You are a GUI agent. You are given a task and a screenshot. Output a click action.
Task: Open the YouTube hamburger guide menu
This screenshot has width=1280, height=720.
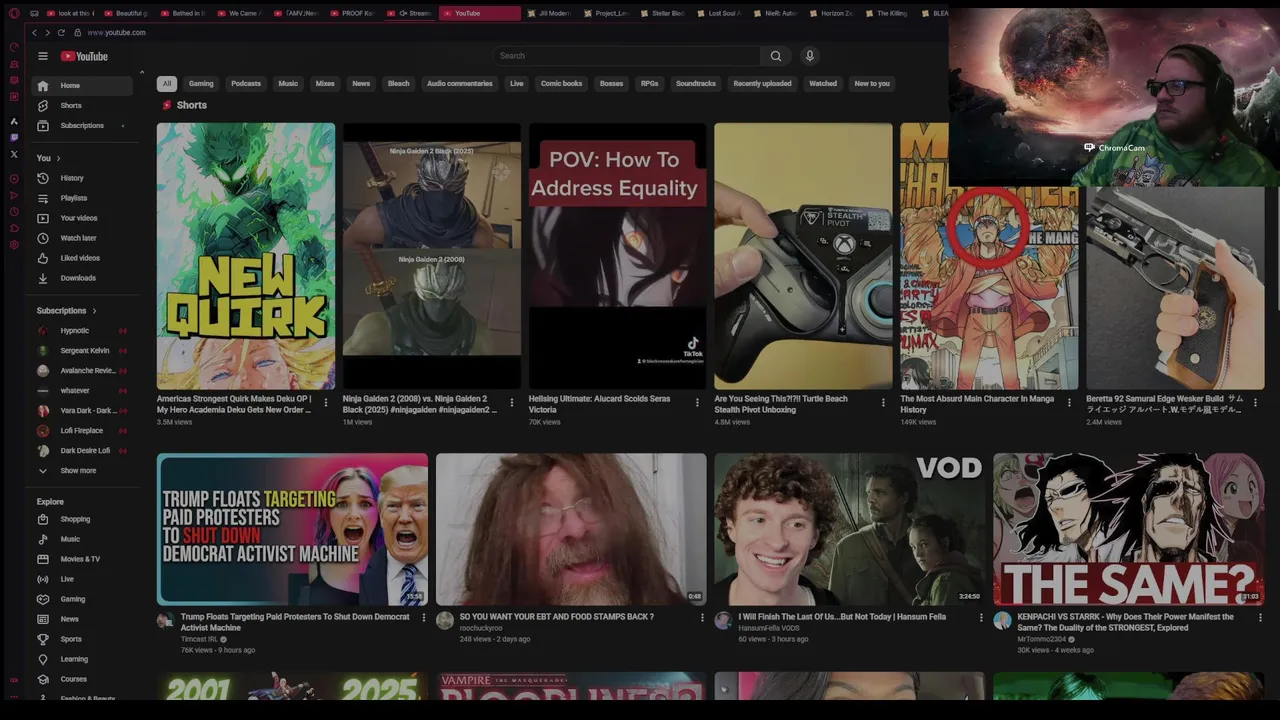tap(43, 56)
